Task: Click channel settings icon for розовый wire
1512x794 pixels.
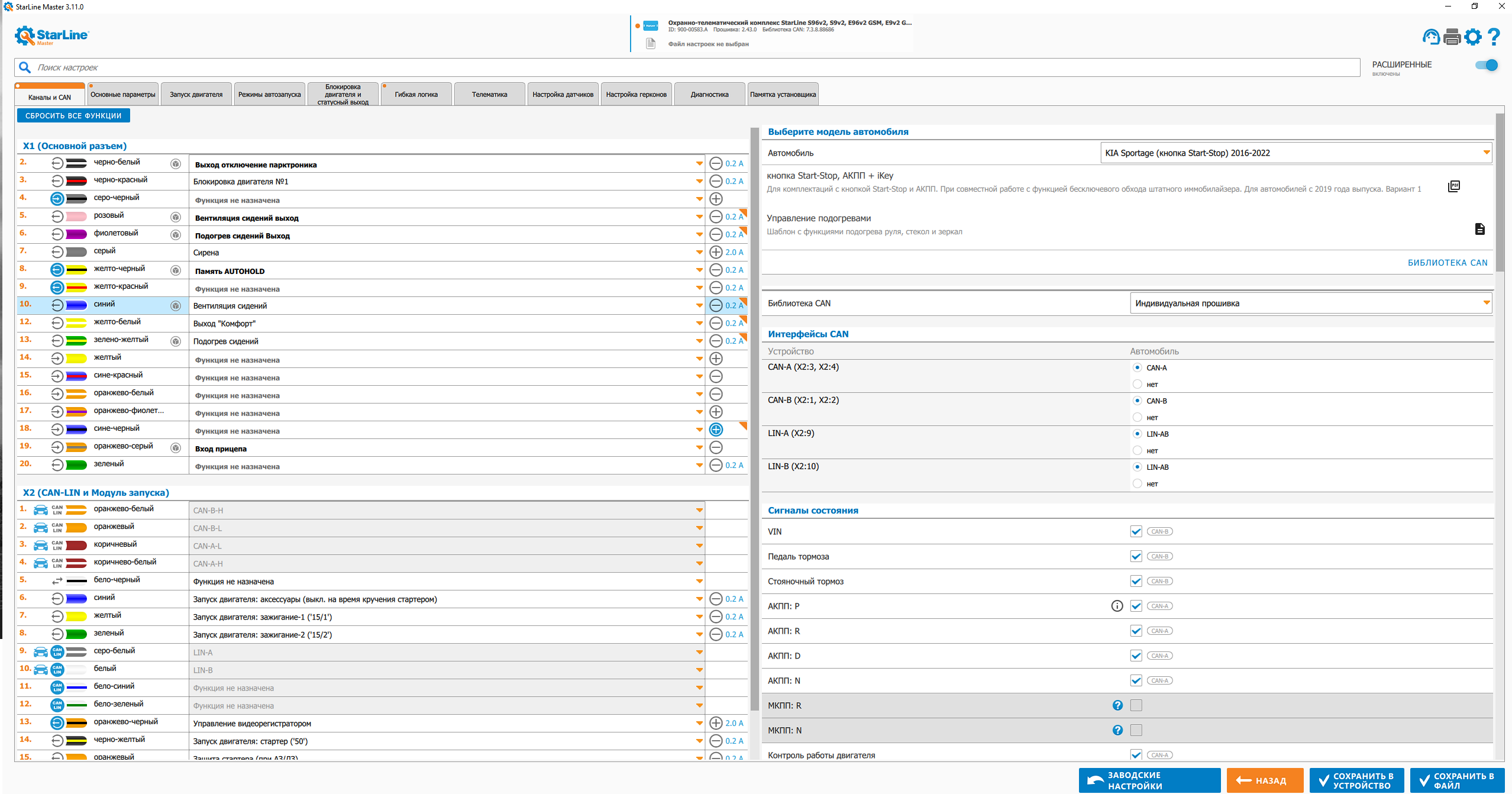Action: [x=176, y=217]
